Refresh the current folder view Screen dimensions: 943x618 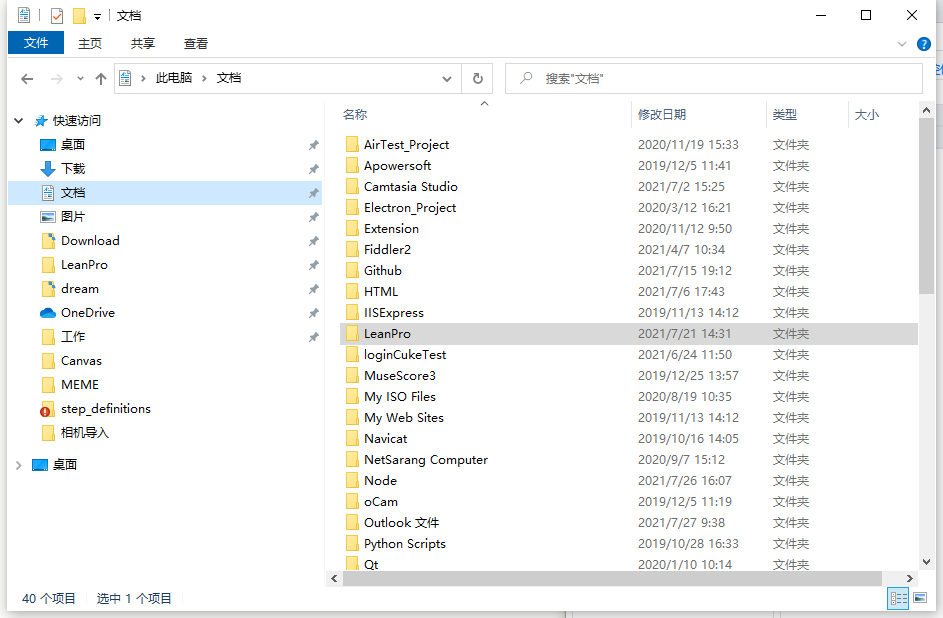point(477,78)
